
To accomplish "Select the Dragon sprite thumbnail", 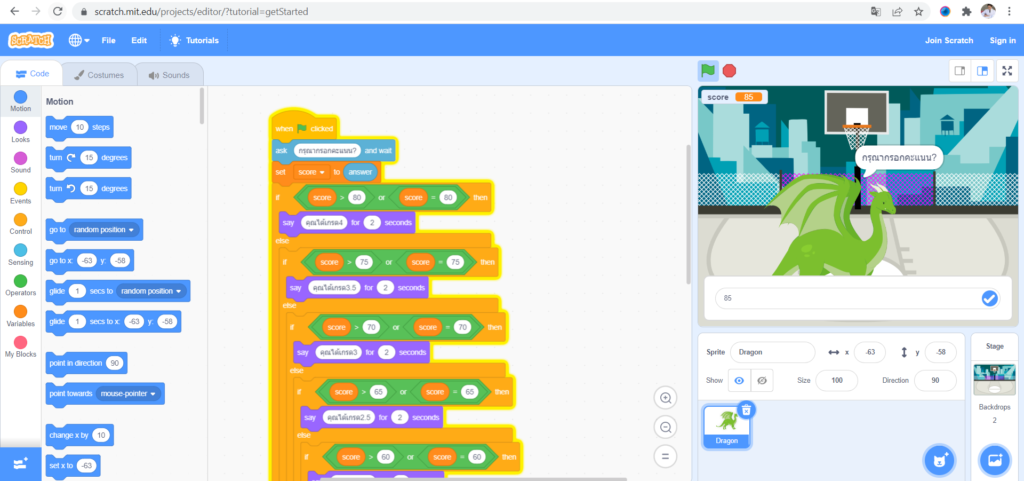I will pyautogui.click(x=726, y=427).
